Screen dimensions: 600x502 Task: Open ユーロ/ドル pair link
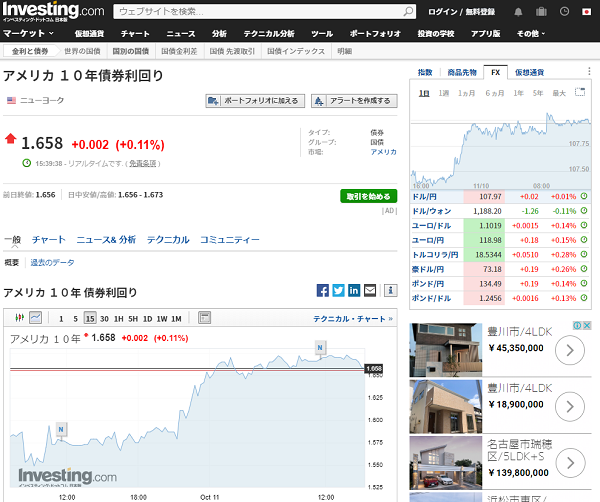[431, 225]
